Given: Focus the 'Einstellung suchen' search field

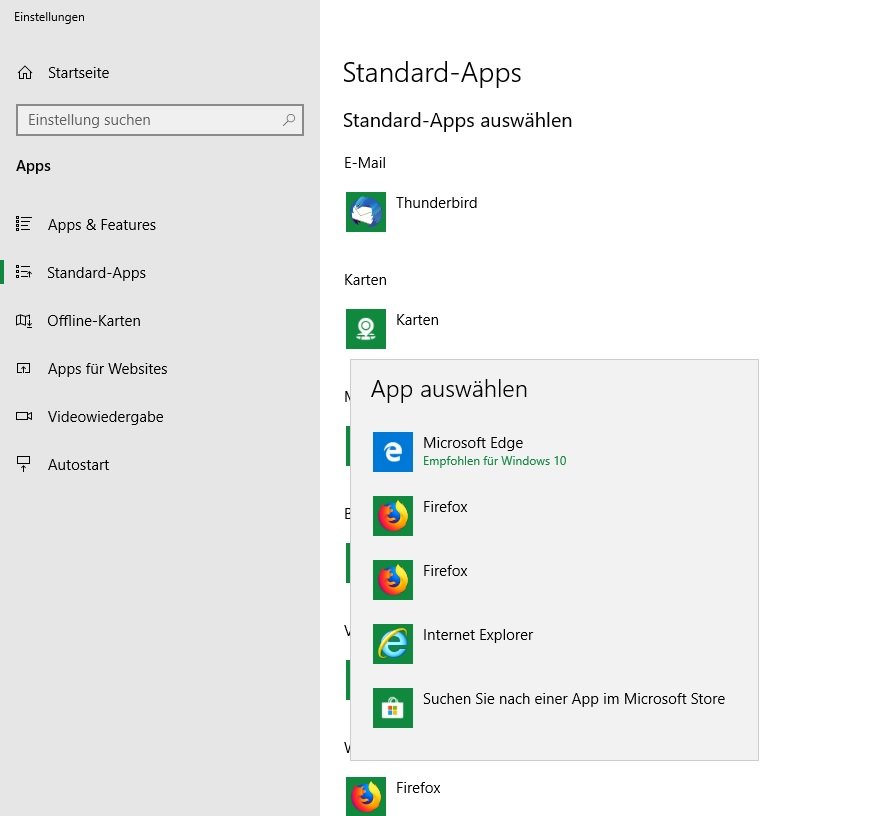Looking at the screenshot, I should point(150,120).
